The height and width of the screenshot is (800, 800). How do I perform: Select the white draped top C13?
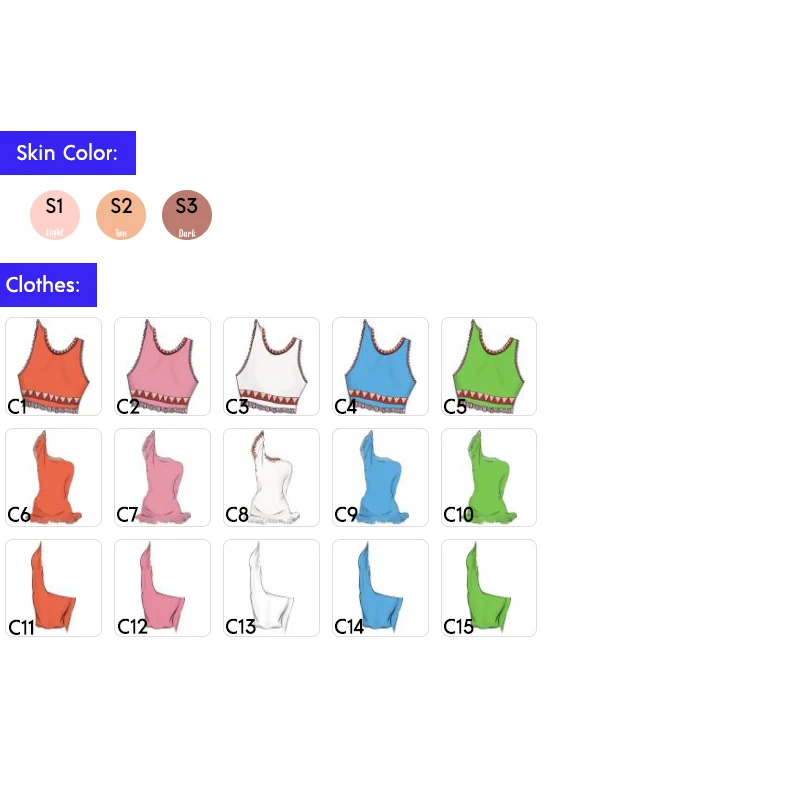click(271, 588)
